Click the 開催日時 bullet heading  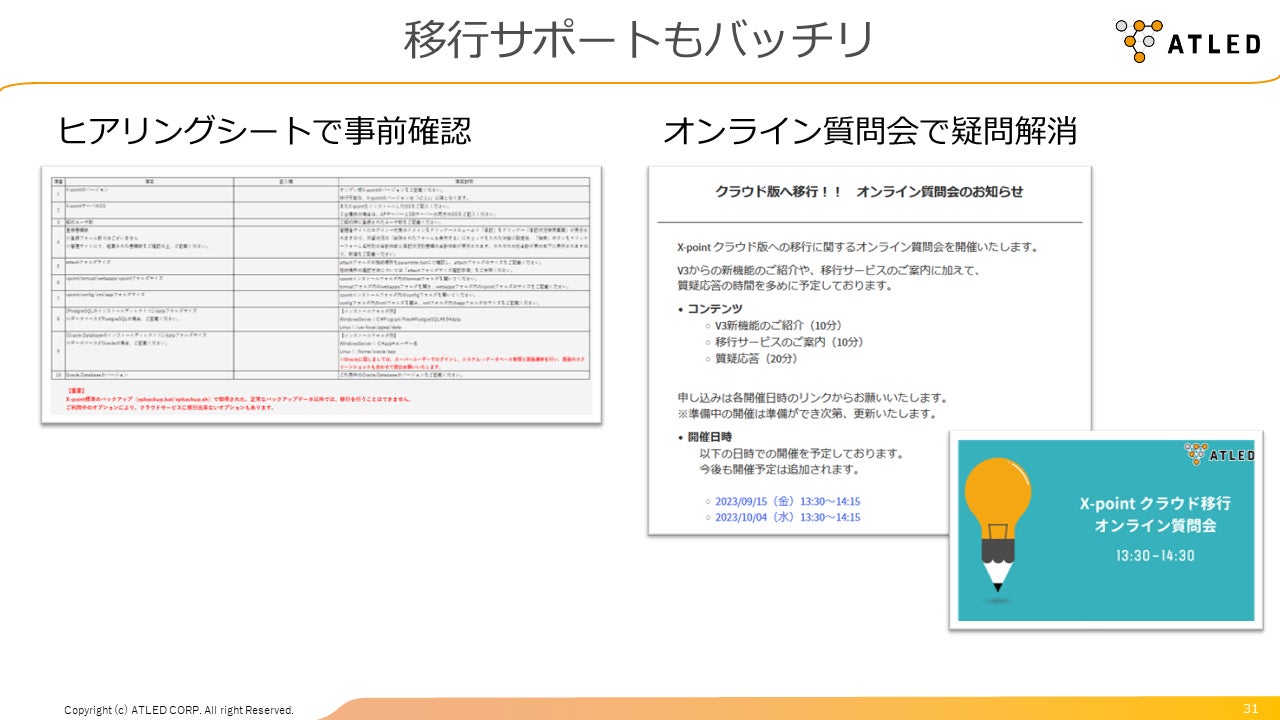(712, 437)
